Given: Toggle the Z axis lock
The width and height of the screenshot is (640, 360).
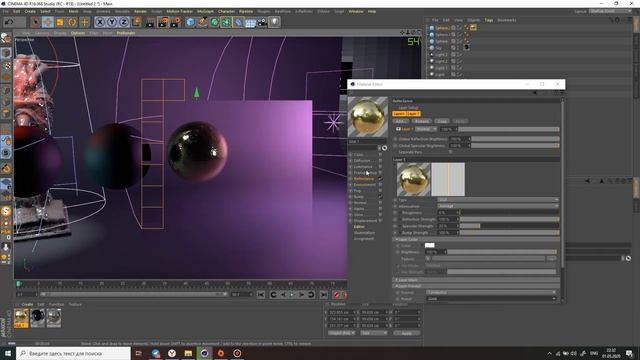Looking at the screenshot, I should click(x=124, y=22).
